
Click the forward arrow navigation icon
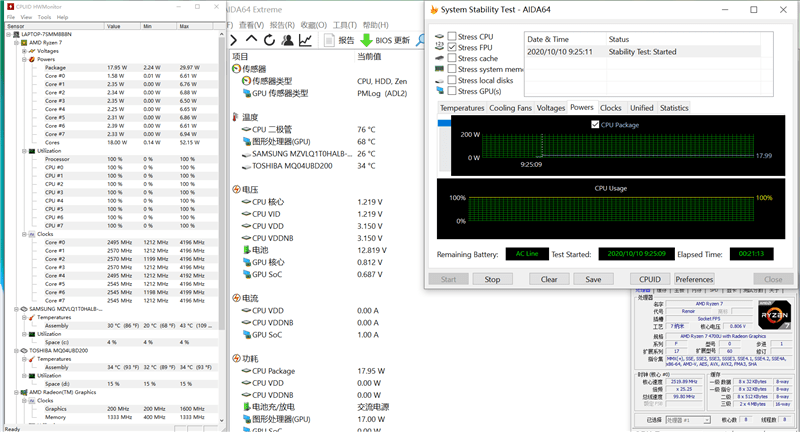[235, 40]
